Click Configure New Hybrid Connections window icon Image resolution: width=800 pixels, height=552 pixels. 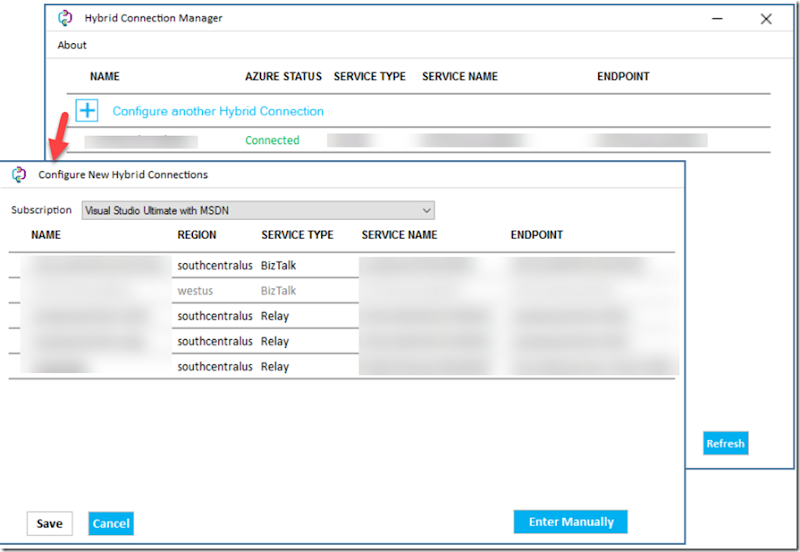point(19,174)
